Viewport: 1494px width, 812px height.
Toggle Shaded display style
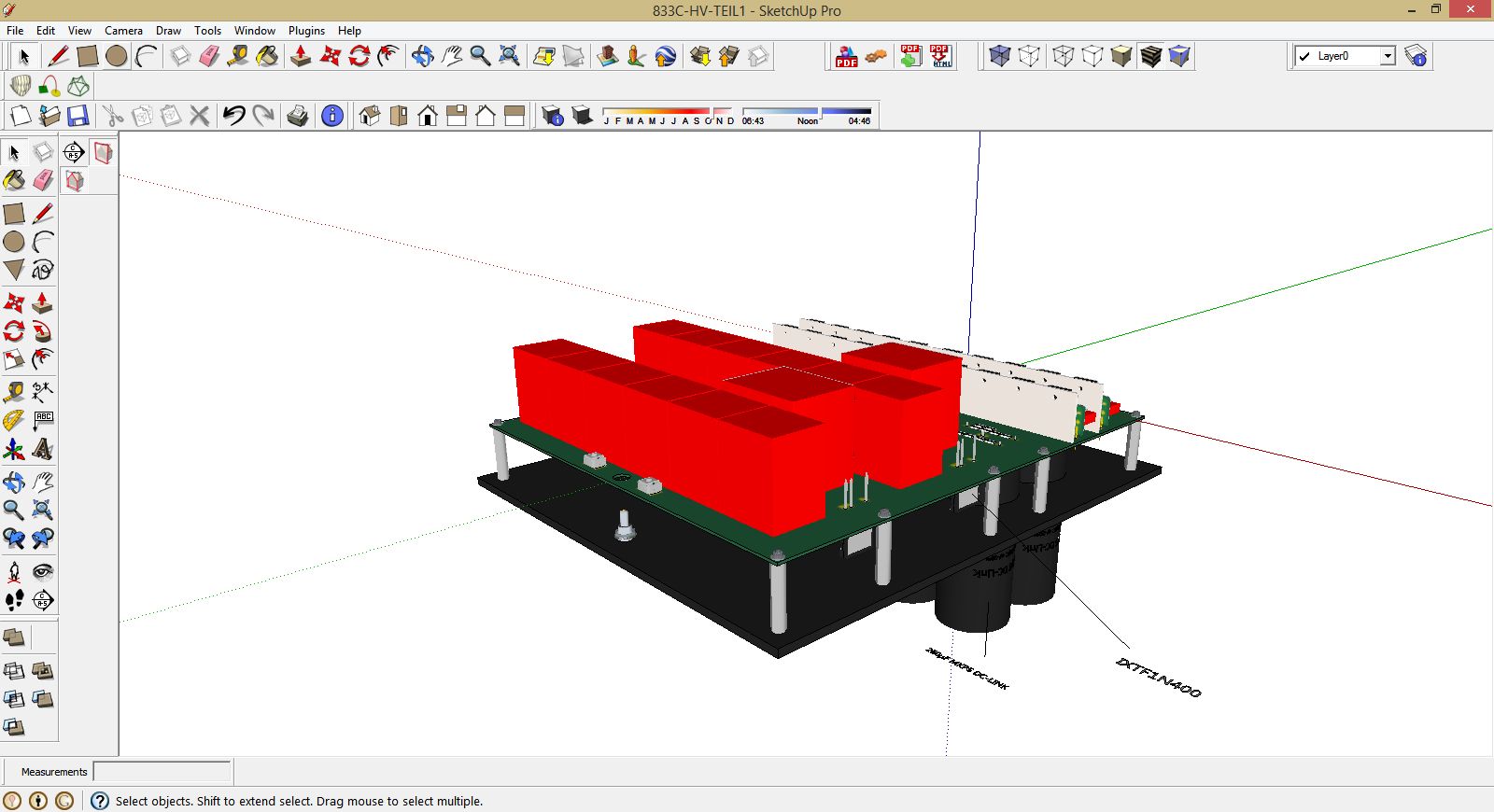coord(1121,56)
